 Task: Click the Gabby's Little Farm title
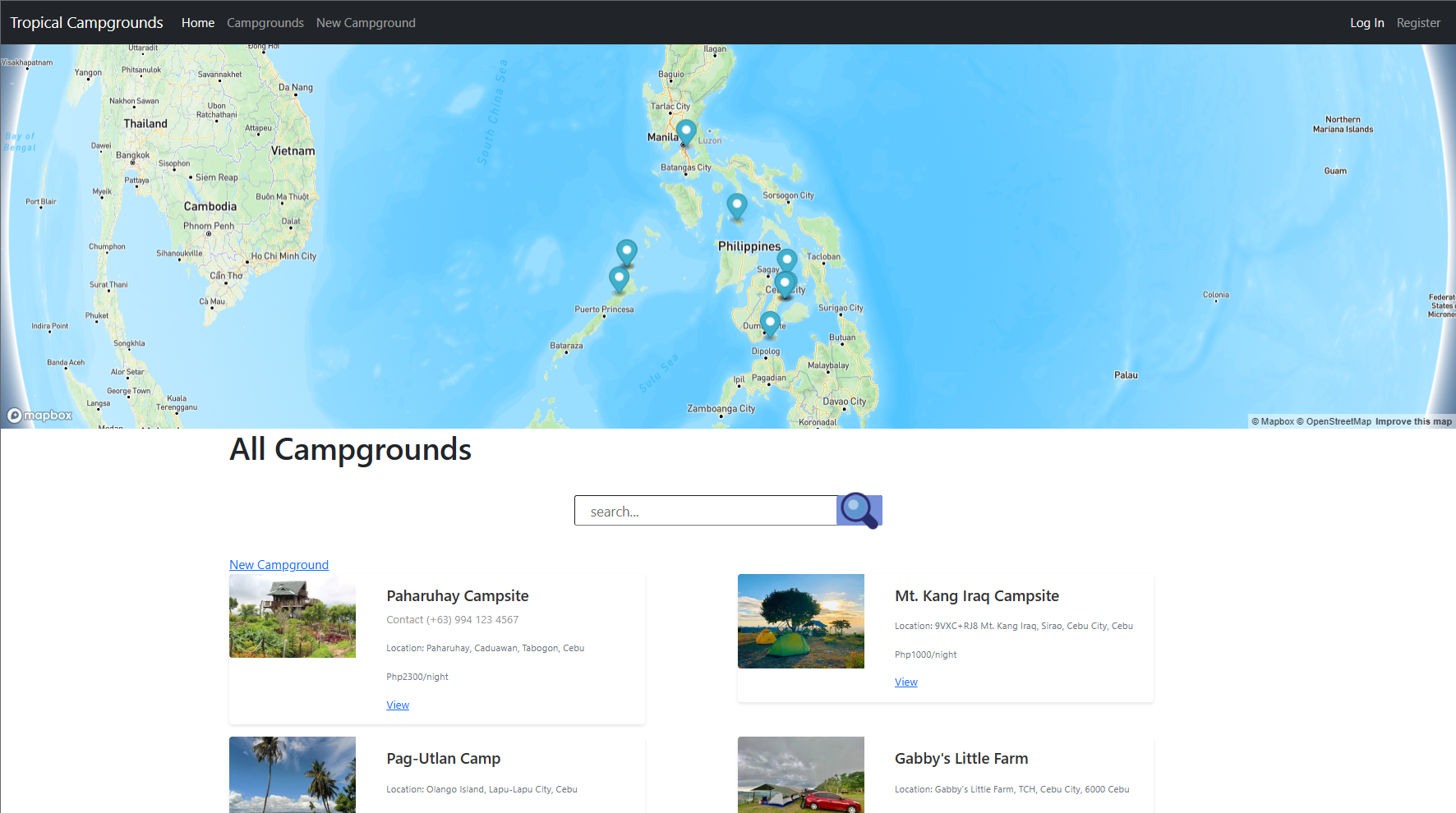click(x=961, y=759)
